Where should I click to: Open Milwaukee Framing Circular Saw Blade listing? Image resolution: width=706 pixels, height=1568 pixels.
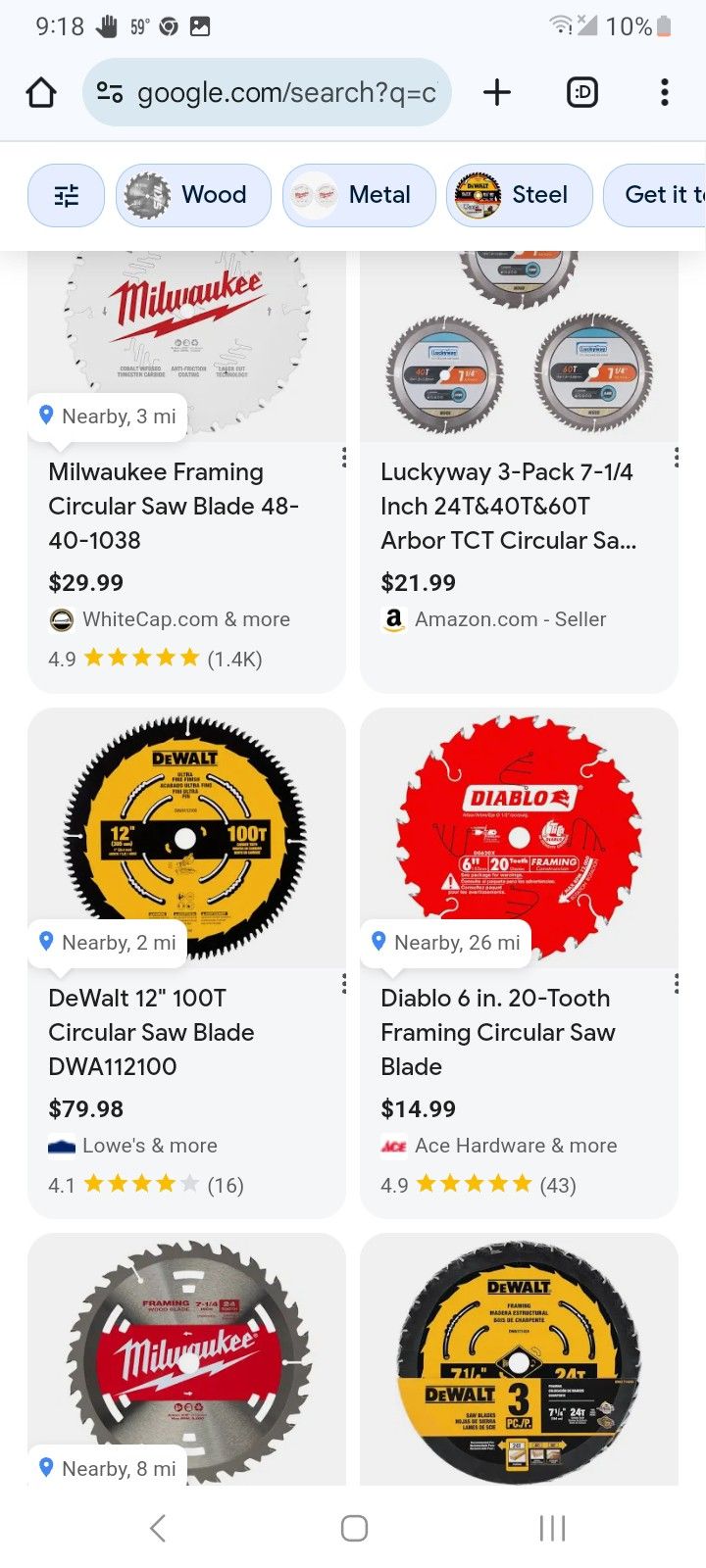coord(174,506)
